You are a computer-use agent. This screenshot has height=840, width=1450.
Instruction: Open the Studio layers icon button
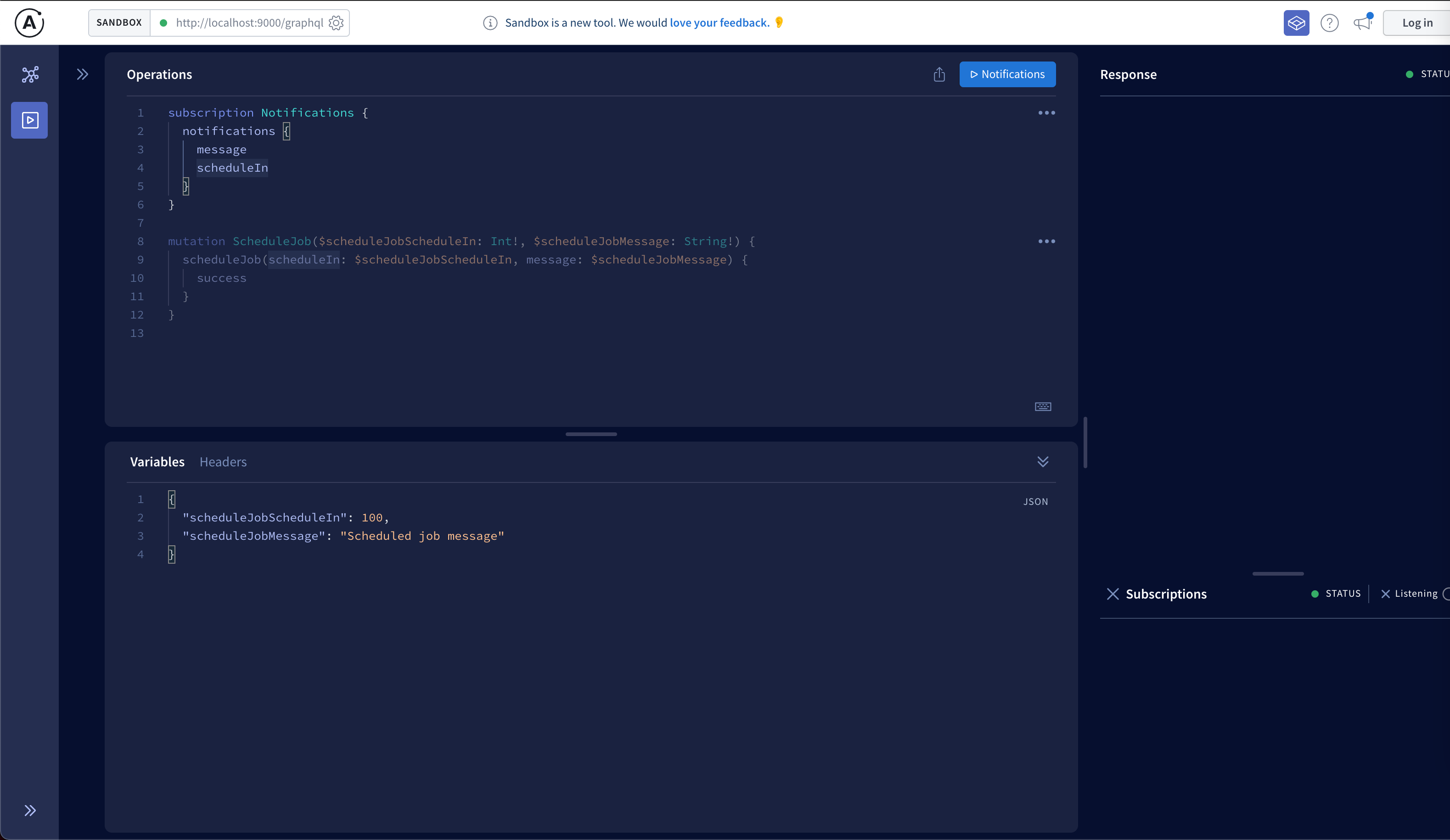point(1296,23)
